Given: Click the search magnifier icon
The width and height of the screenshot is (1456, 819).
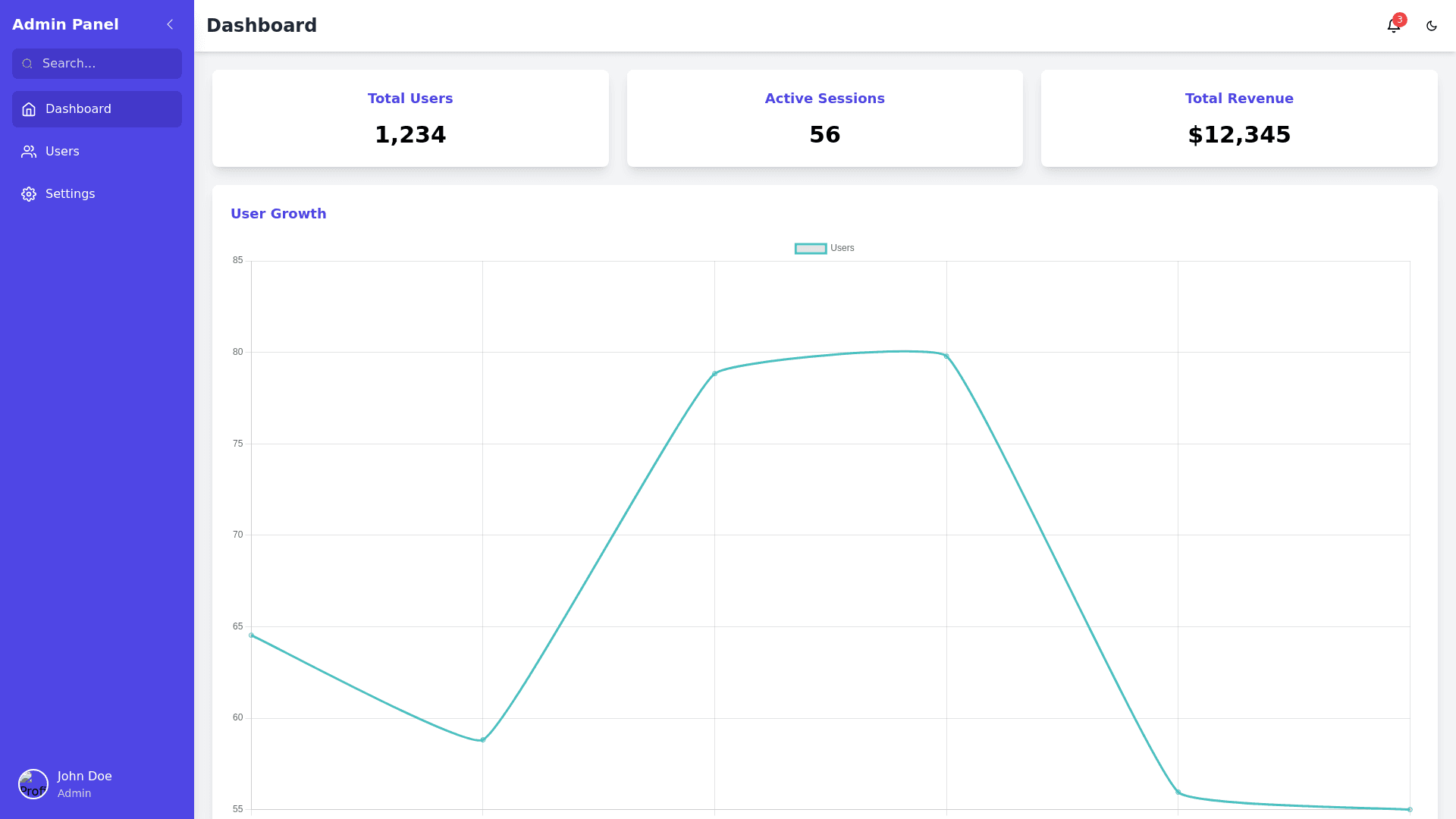Looking at the screenshot, I should pos(27,64).
